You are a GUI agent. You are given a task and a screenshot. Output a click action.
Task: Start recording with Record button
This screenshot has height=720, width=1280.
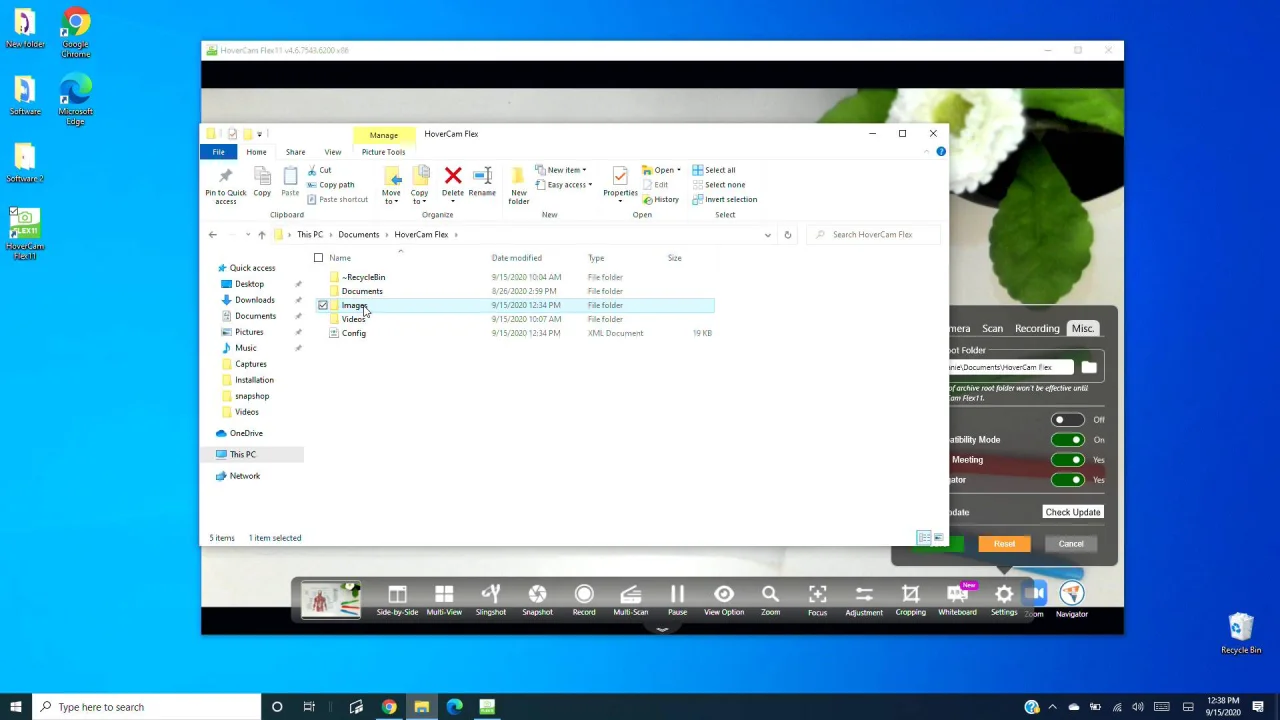(x=584, y=600)
